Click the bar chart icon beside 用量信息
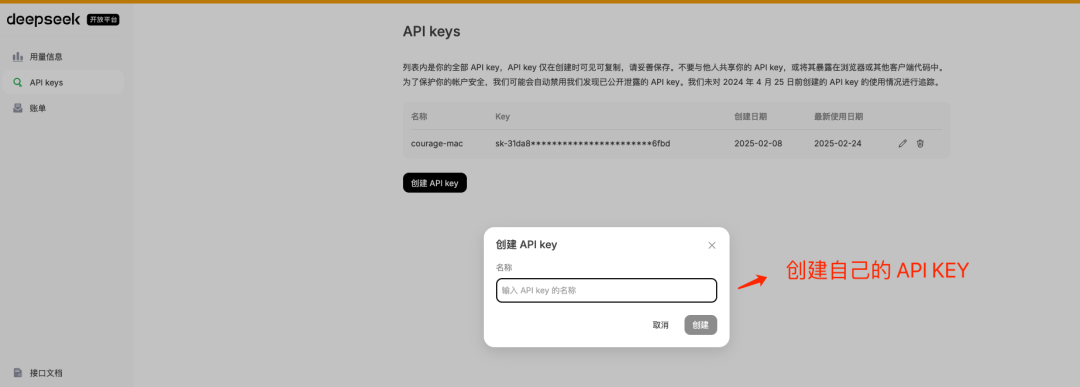 click(x=18, y=56)
